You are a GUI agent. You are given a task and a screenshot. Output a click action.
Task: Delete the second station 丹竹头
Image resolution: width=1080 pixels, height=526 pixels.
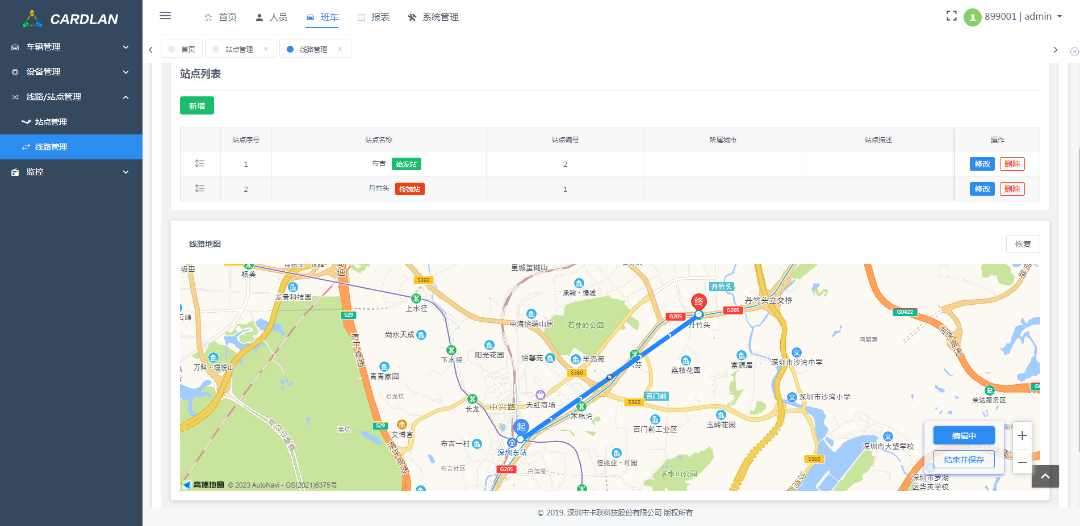pyautogui.click(x=1012, y=189)
